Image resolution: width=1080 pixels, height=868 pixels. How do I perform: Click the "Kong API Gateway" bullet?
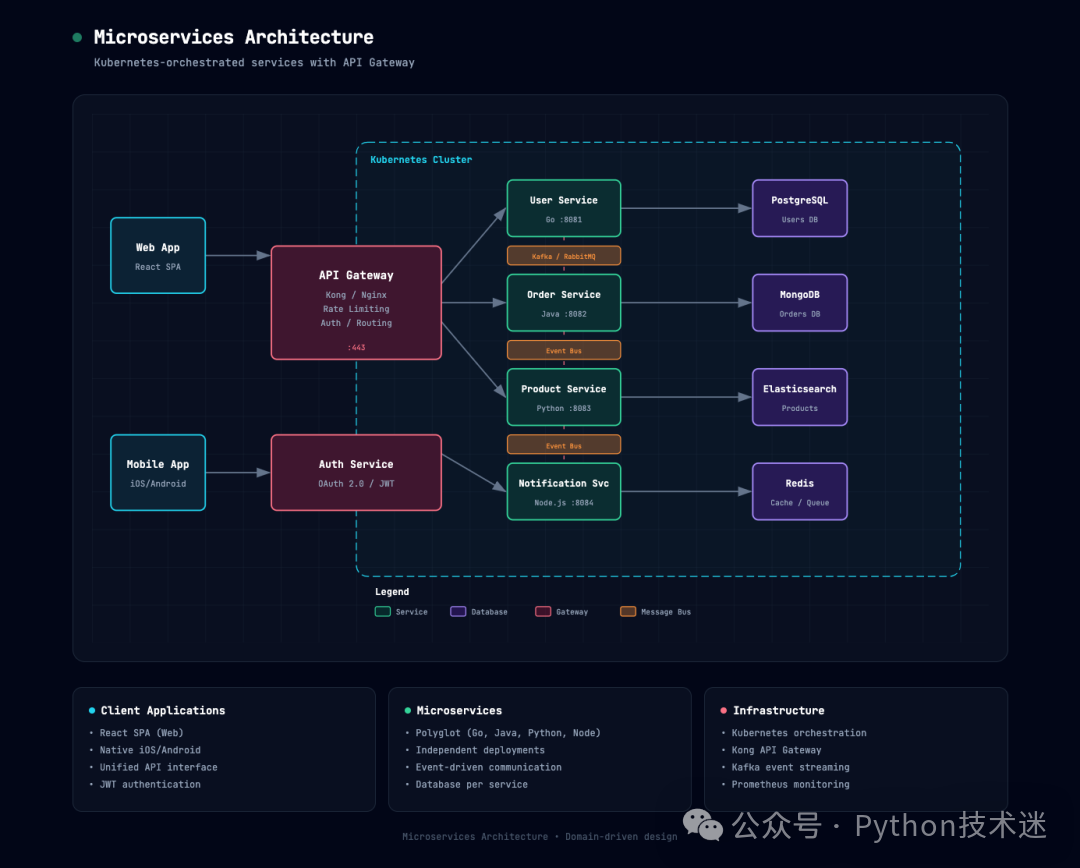[x=776, y=750]
